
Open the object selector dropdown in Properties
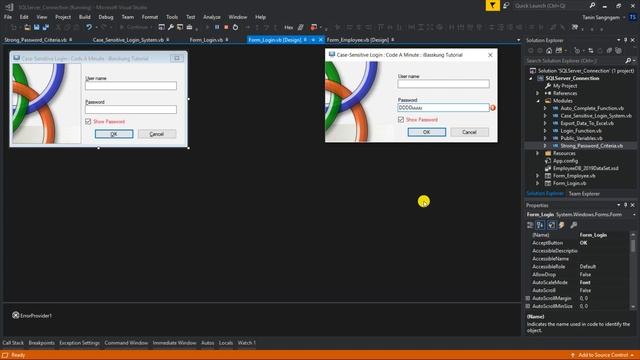tap(634, 215)
